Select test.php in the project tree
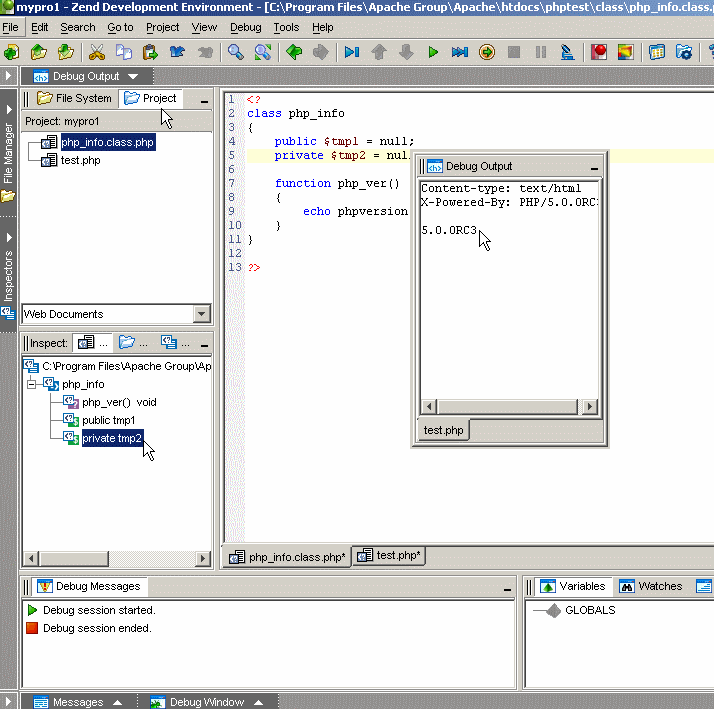The height and width of the screenshot is (709, 714). coord(80,160)
